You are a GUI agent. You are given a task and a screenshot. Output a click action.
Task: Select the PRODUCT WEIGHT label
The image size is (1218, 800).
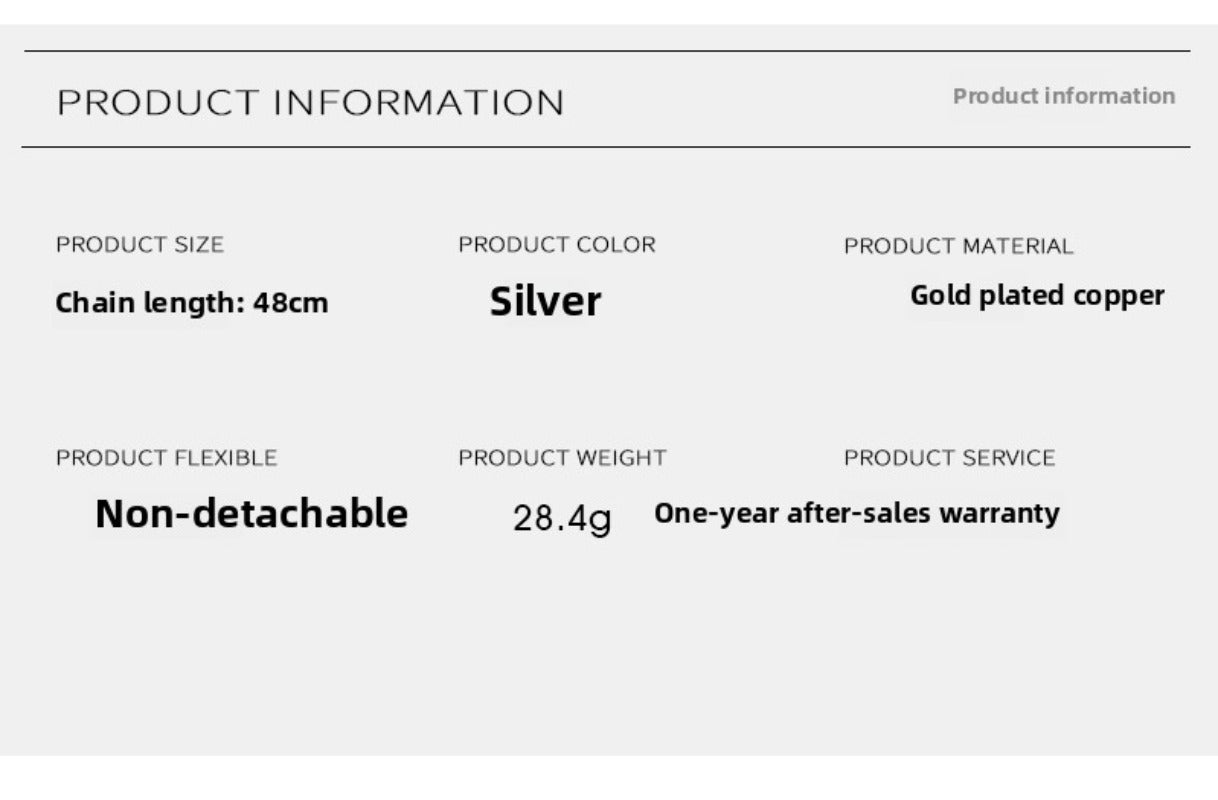(x=562, y=458)
